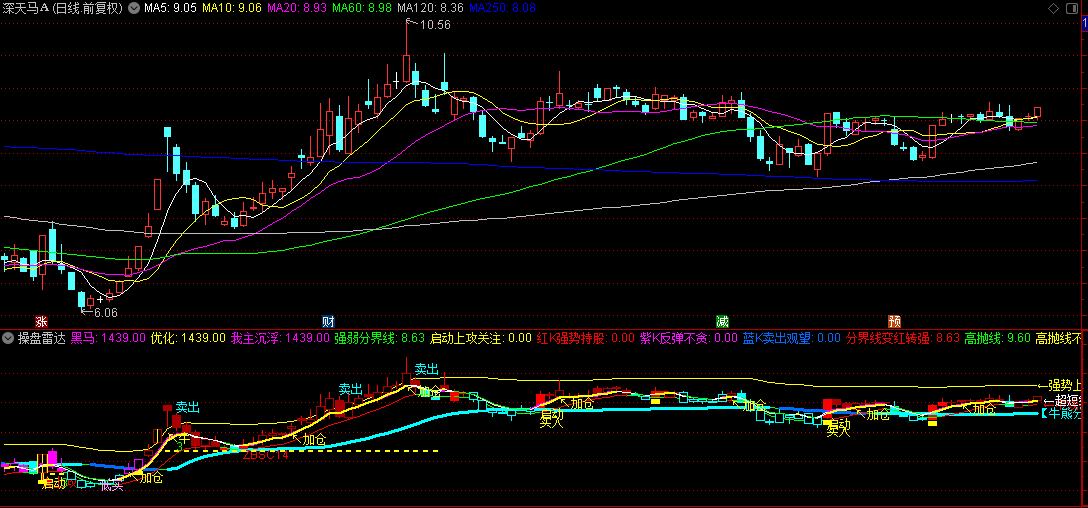Expand the 操盘雷达 indicator dropdown arrow
The height and width of the screenshot is (508, 1088).
[8, 339]
